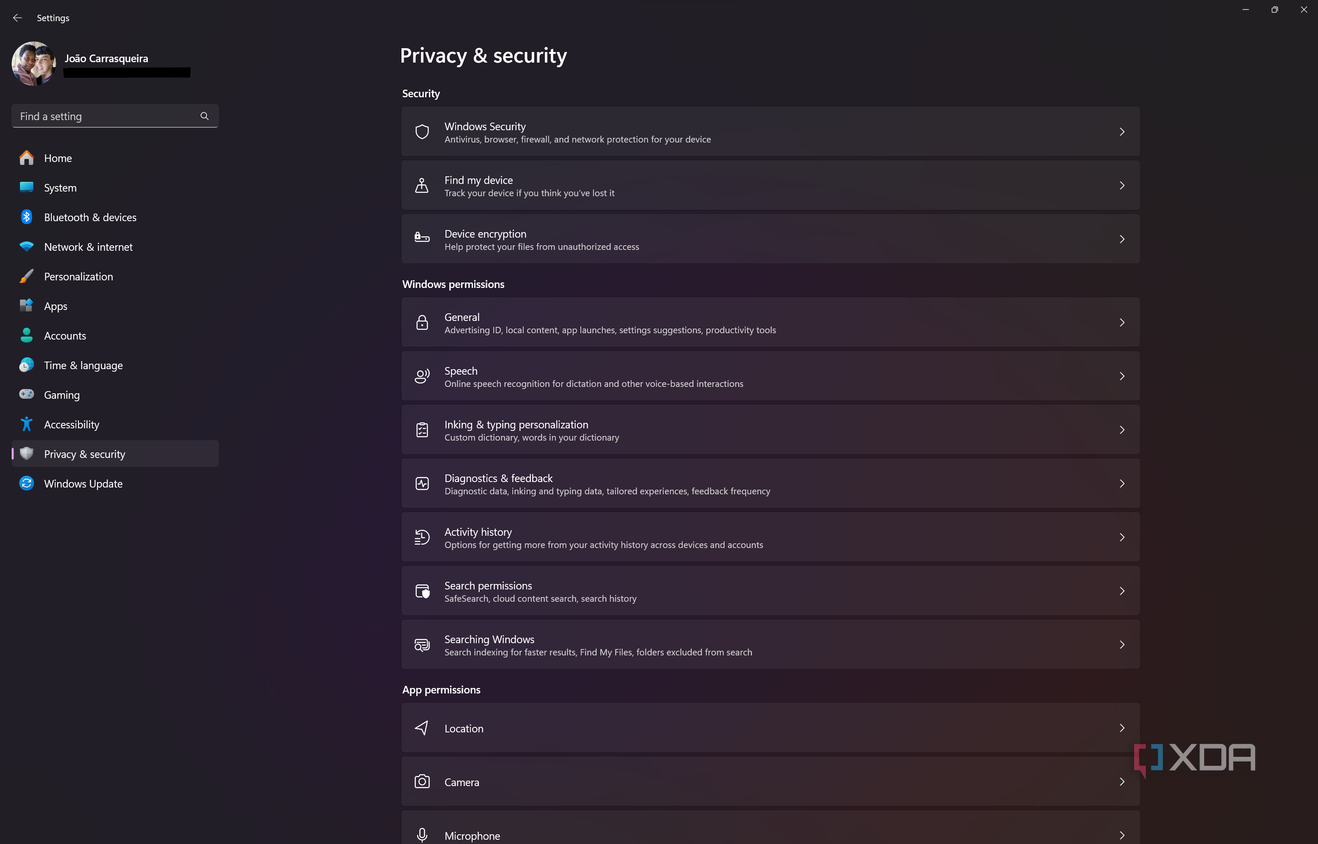Image resolution: width=1318 pixels, height=844 pixels.
Task: Open Microphone app permissions row
Action: pos(770,828)
